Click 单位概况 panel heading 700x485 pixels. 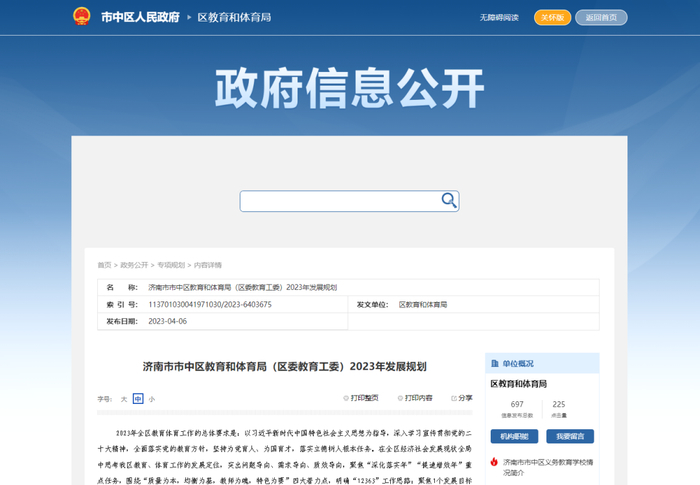click(518, 364)
